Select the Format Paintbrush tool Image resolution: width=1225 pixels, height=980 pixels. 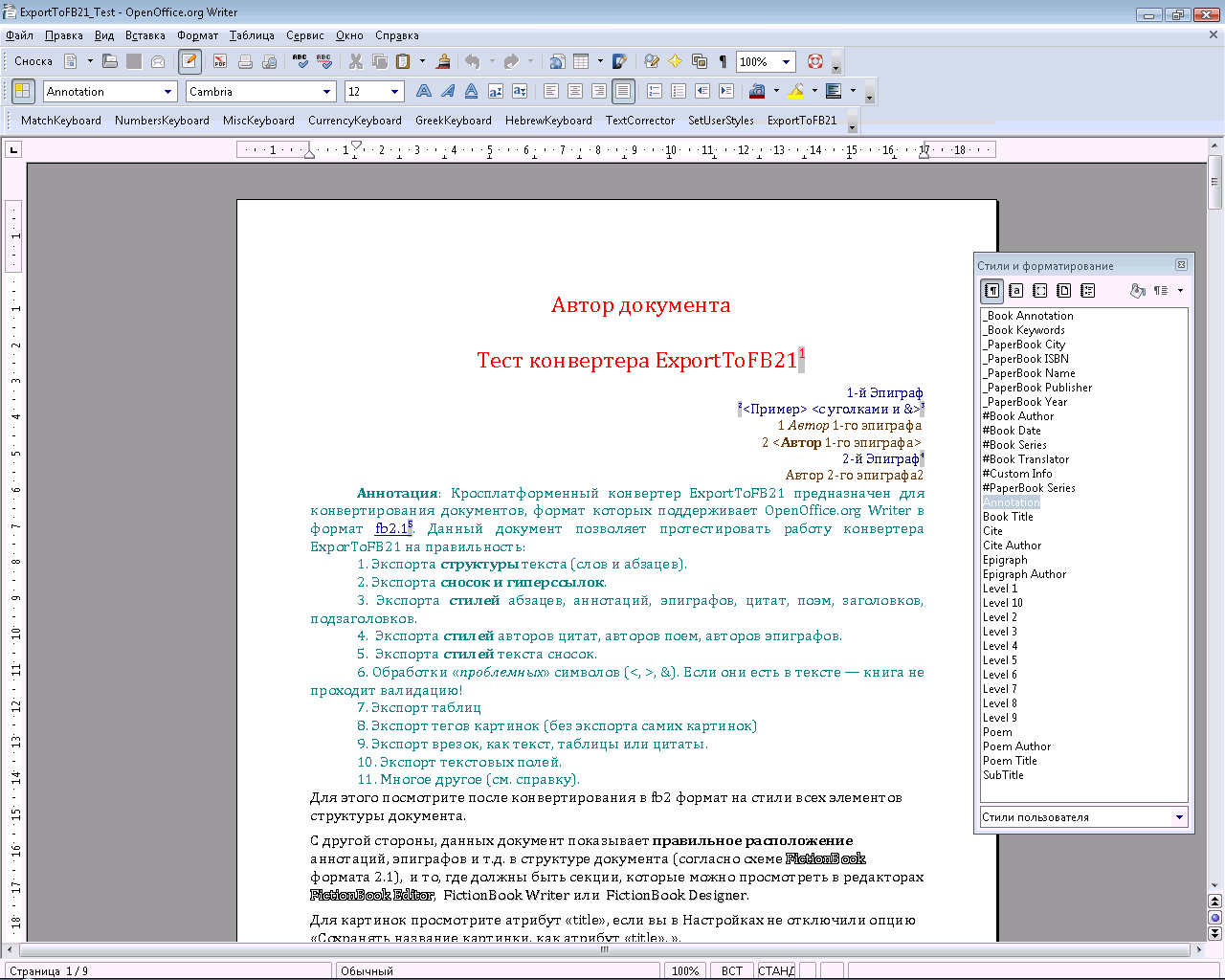click(443, 61)
